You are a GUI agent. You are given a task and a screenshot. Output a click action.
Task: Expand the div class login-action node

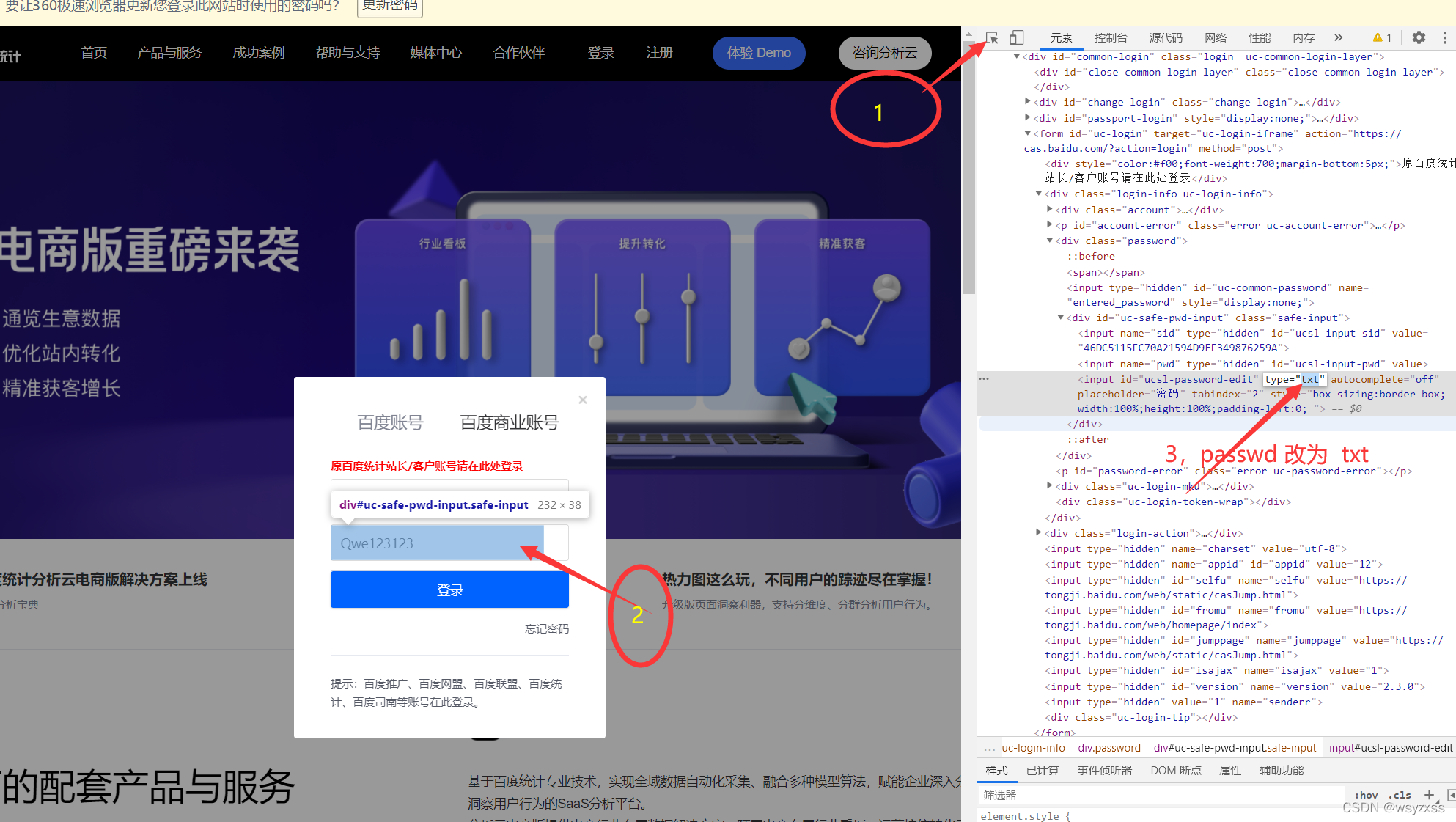(1038, 533)
